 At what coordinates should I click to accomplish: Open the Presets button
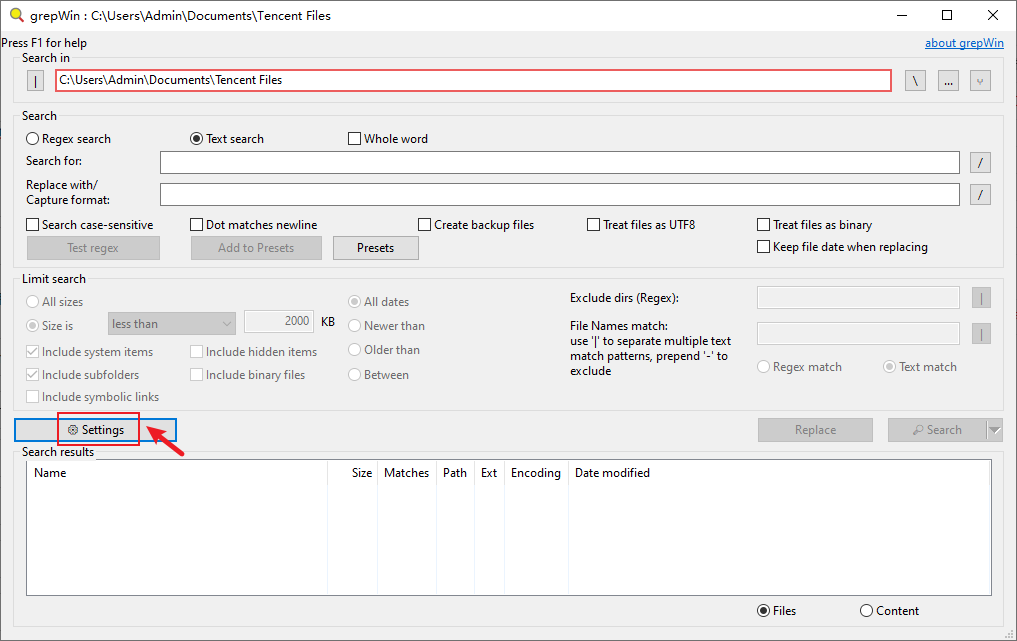(376, 248)
